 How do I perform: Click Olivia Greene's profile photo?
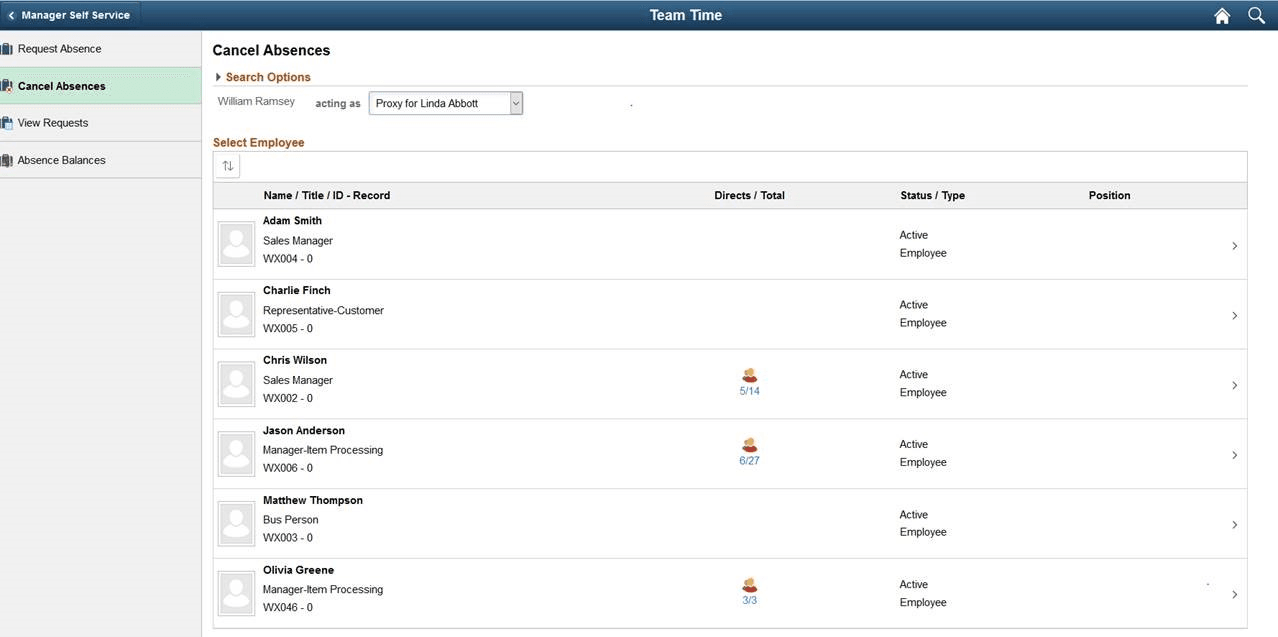235,592
